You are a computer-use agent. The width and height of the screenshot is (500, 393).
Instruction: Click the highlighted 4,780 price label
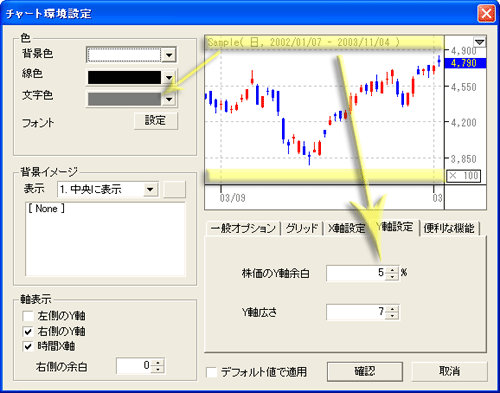pyautogui.click(x=465, y=63)
